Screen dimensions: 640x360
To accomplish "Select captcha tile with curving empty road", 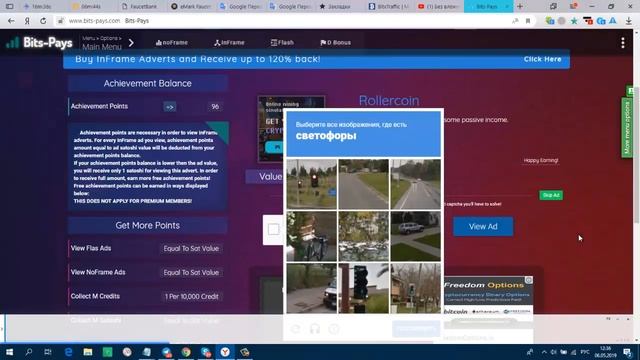I will pos(363,184).
